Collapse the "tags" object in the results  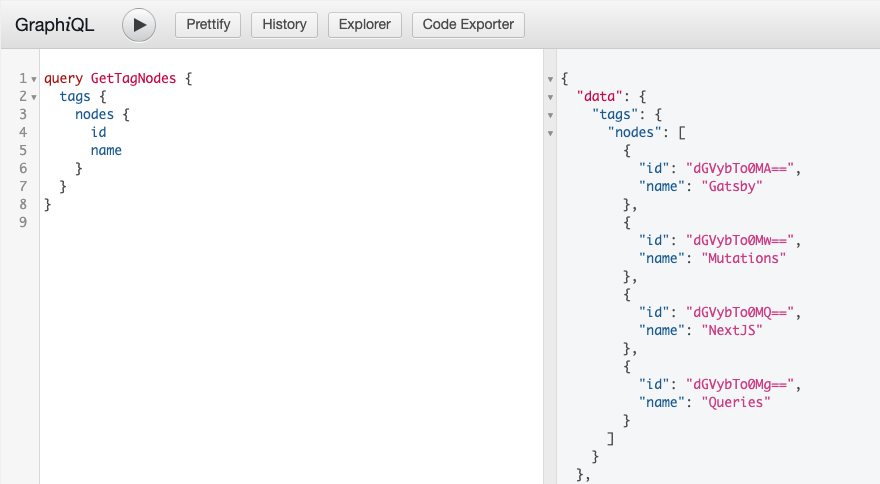pyautogui.click(x=550, y=115)
